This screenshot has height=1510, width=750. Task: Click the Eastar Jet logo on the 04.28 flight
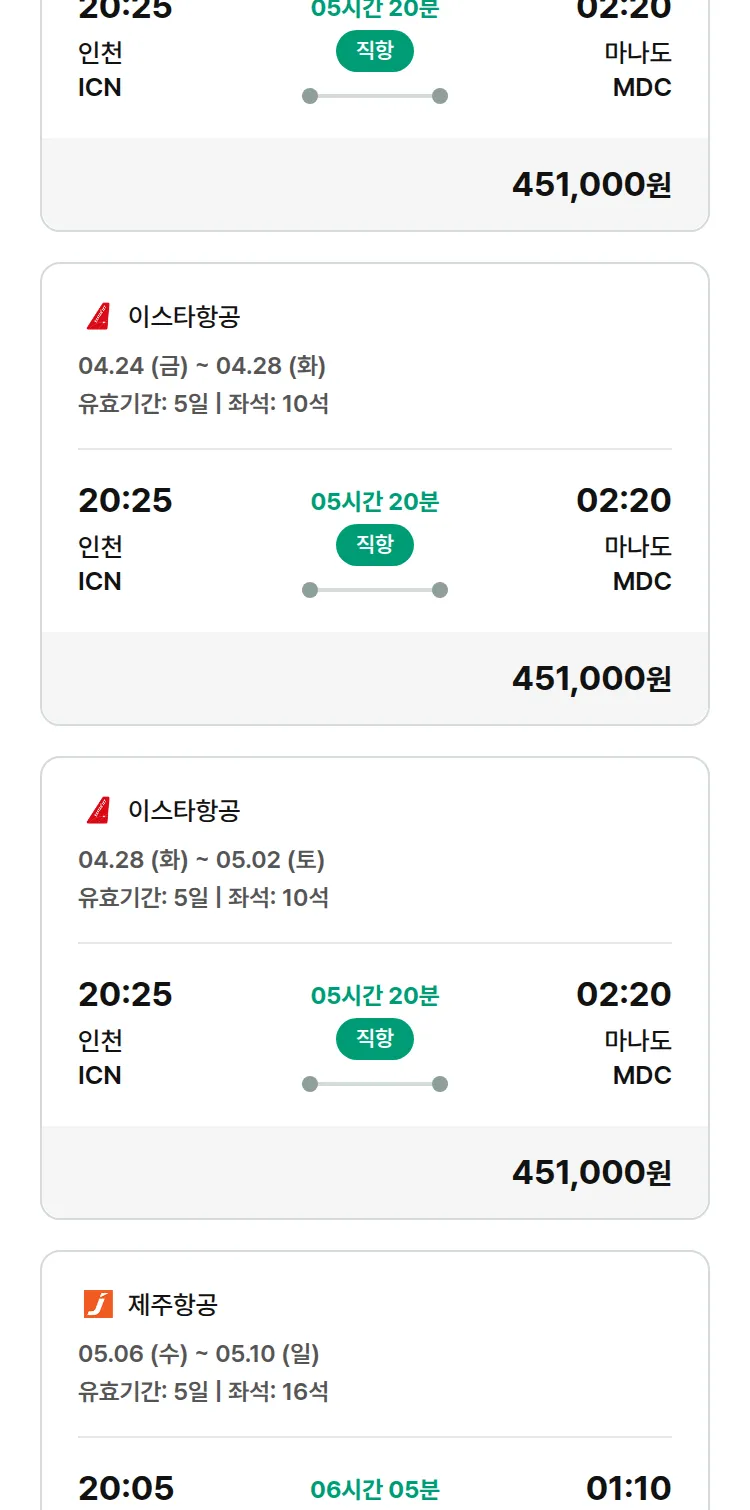pyautogui.click(x=98, y=810)
